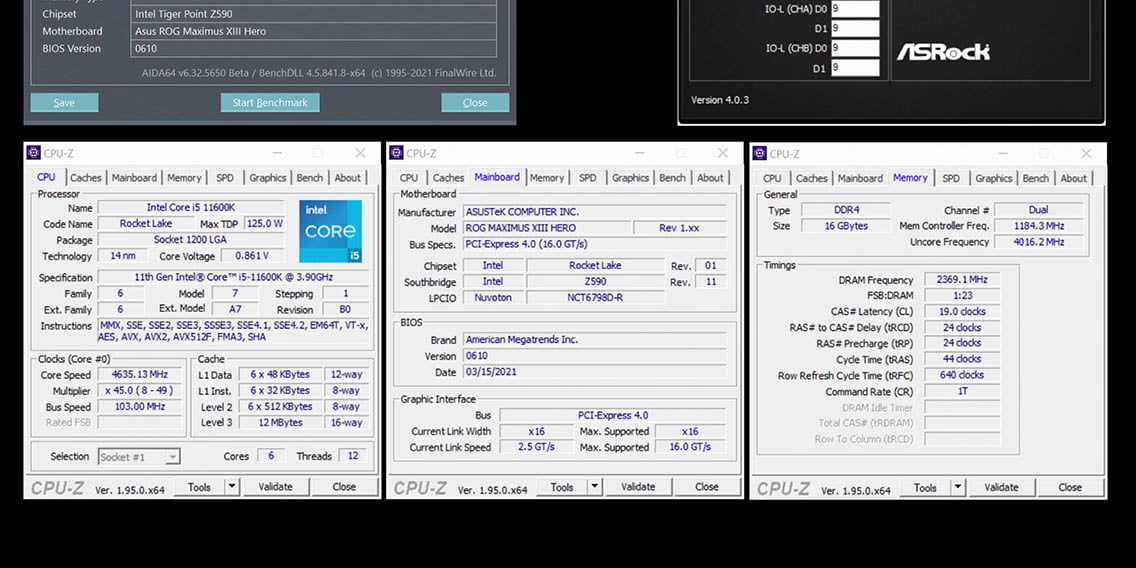Click LPCIO value NCT6798D-R
Viewport: 1136px width, 568px height.
(595, 297)
